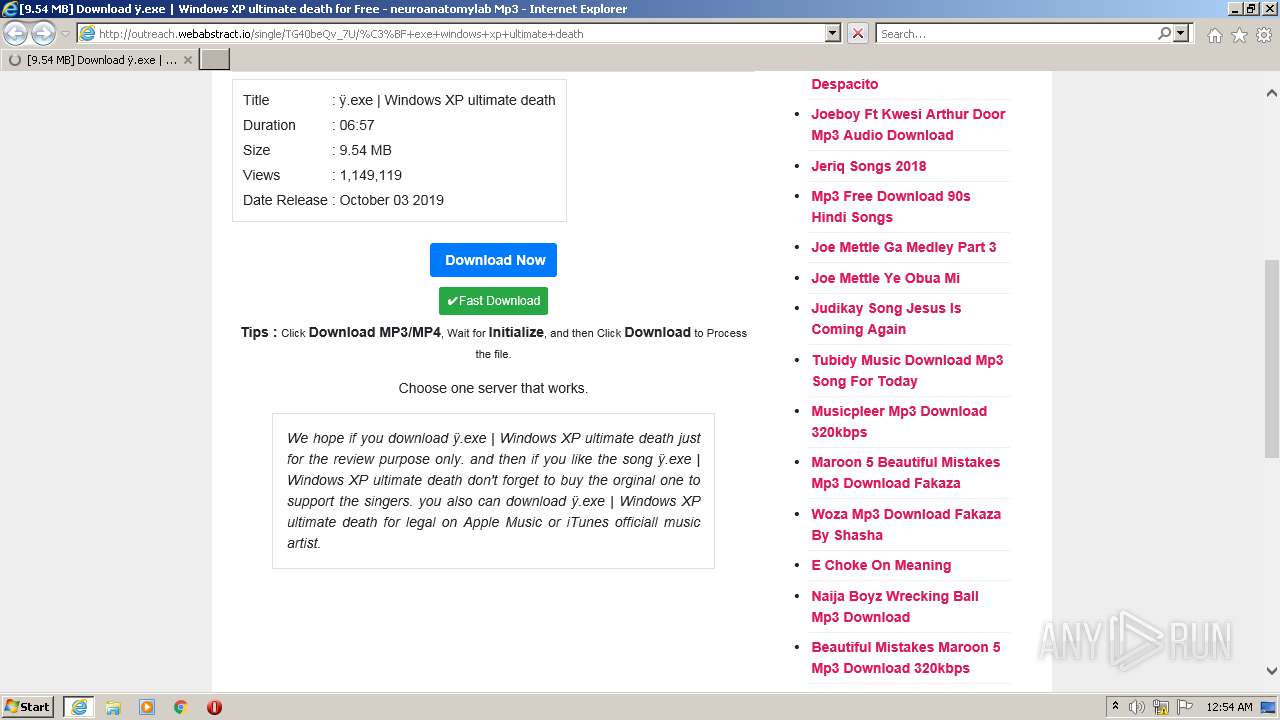Open Judikay Song Jesus Is Coming Again
Image resolution: width=1280 pixels, height=720 pixels.
886,319
